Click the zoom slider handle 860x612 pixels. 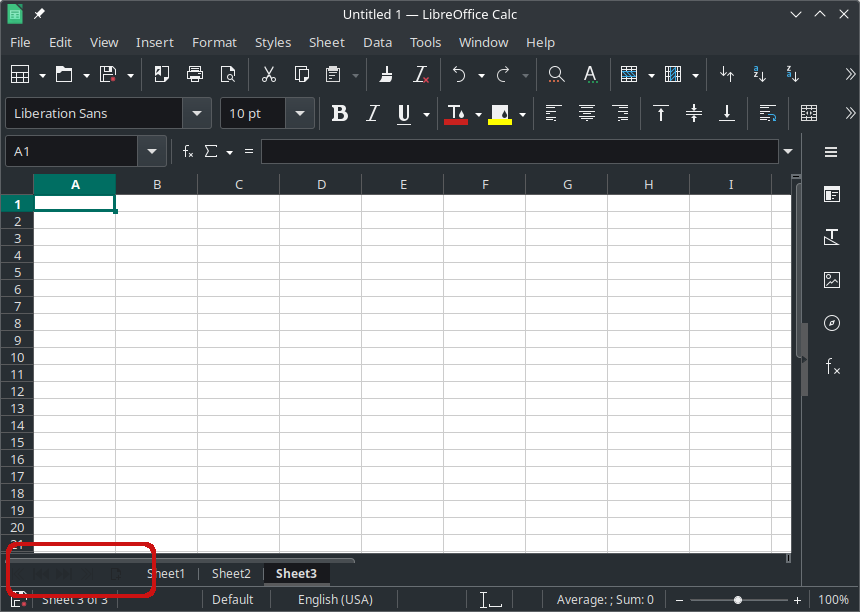[738, 600]
